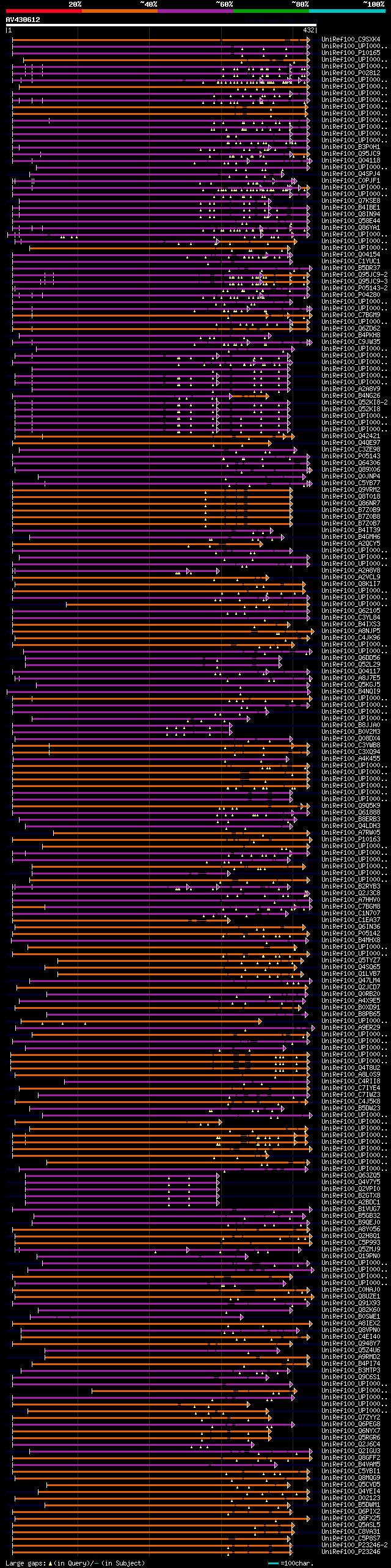This screenshot has width=391, height=1568.
Task: Select hit label UniRef100_C0PJF1
Action: pos(351,181)
